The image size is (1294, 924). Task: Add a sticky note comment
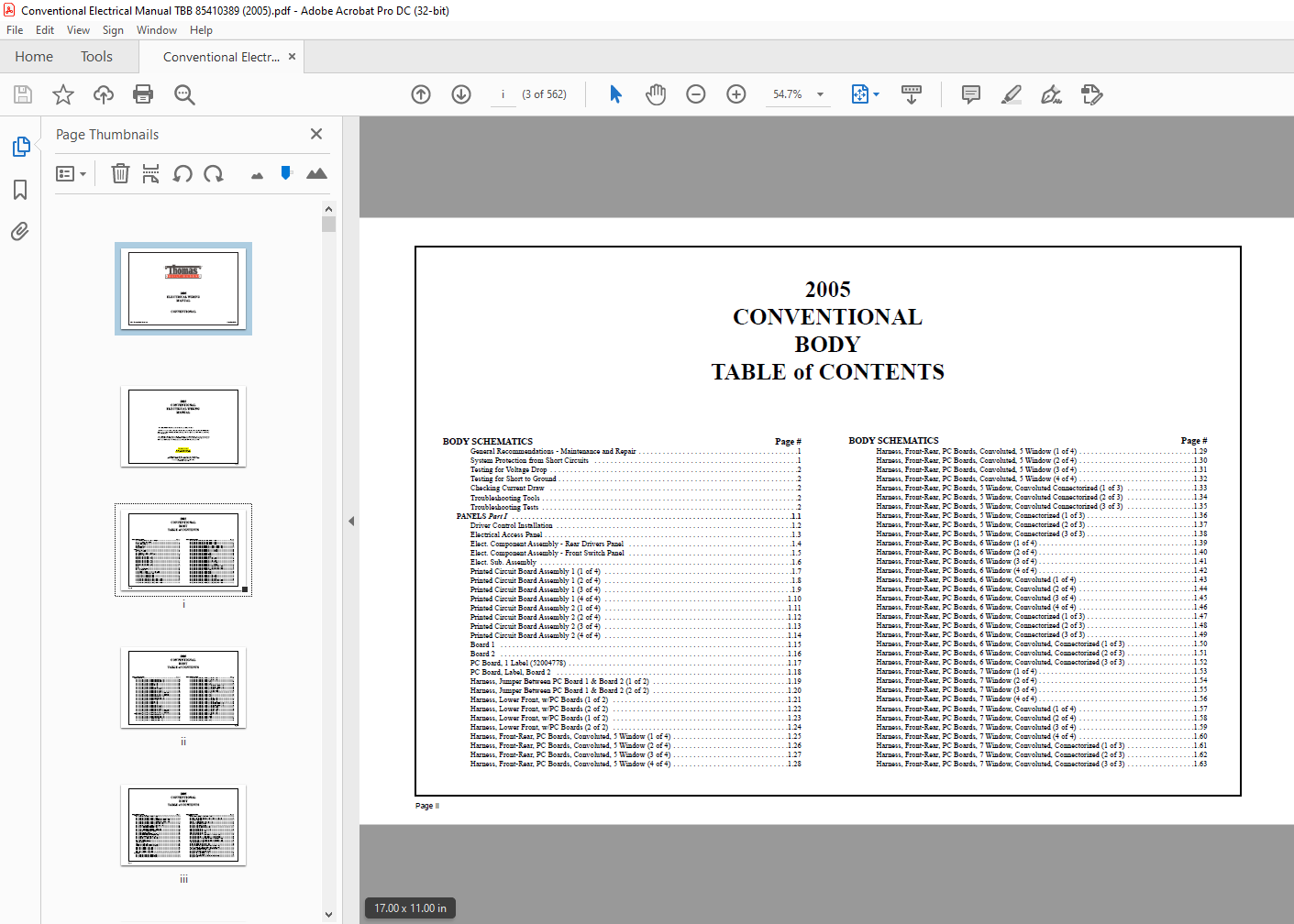pos(970,94)
